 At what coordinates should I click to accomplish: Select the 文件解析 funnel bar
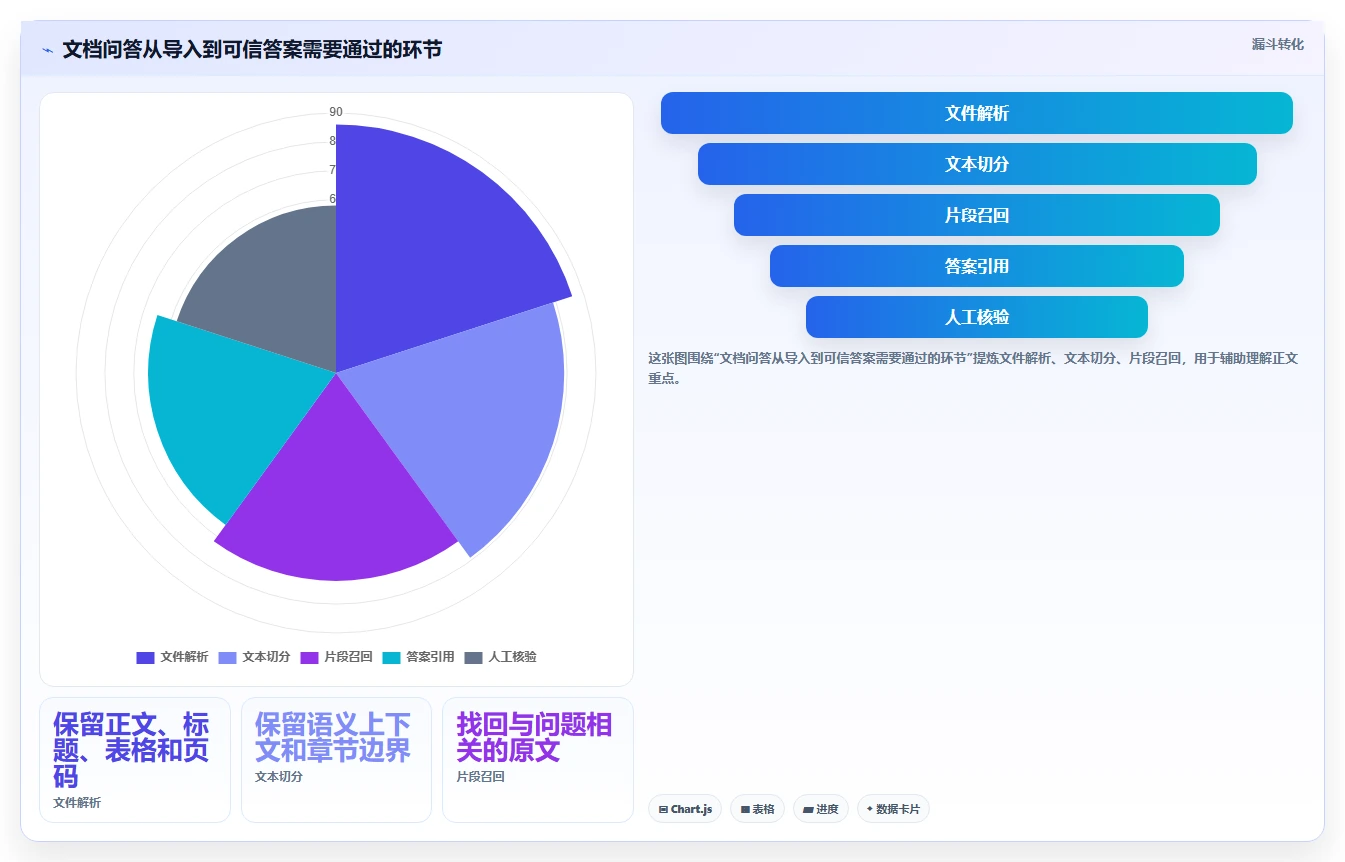977,113
